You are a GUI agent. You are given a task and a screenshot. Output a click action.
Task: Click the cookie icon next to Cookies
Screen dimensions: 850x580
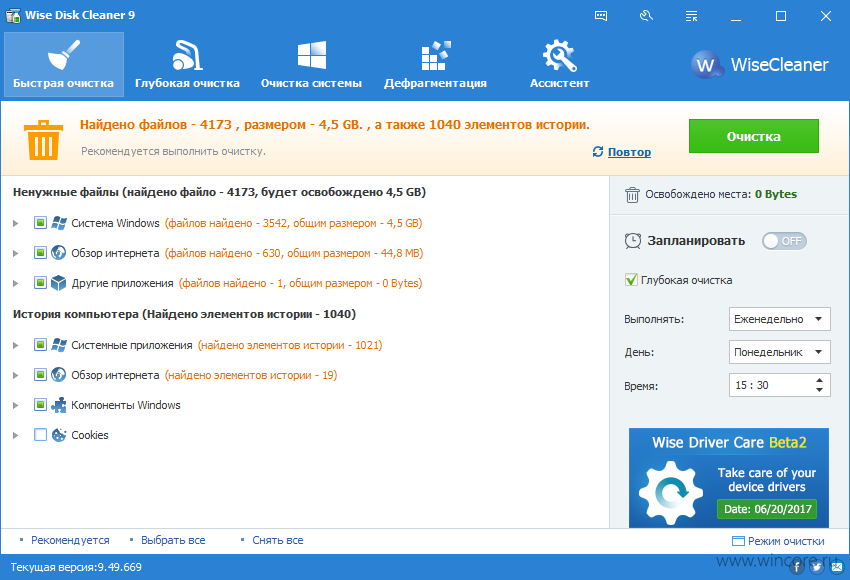[x=59, y=435]
